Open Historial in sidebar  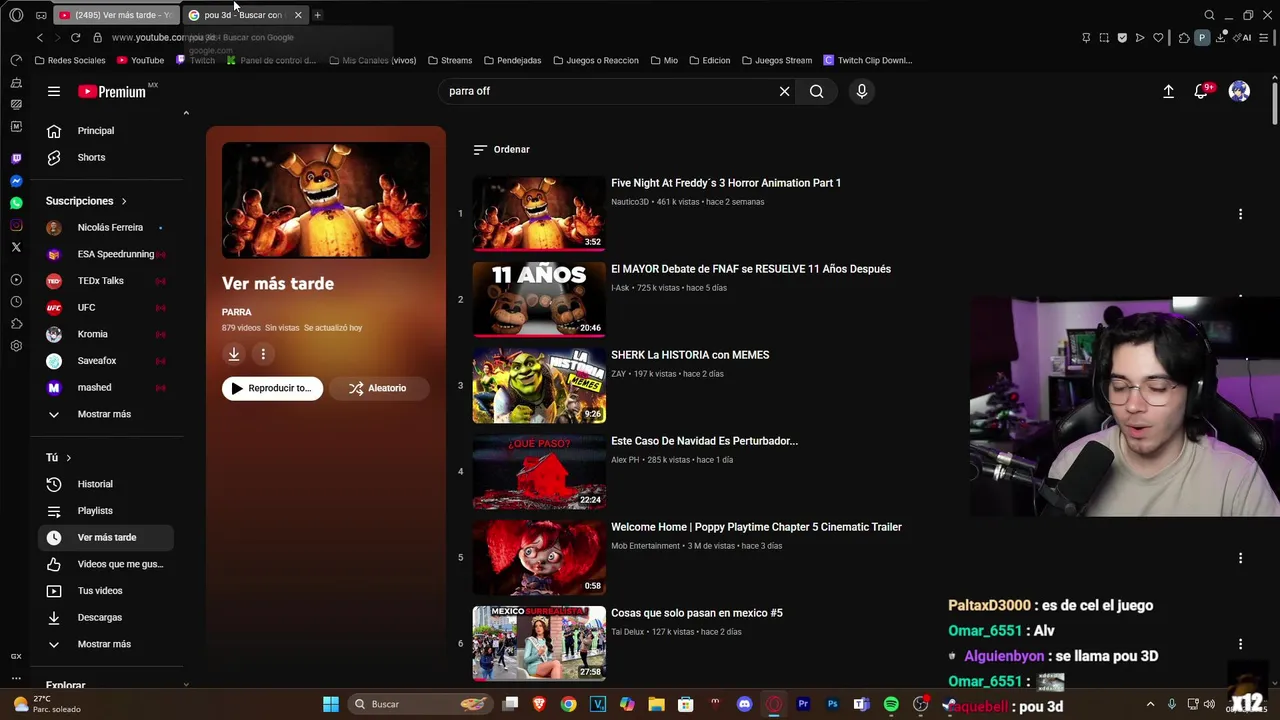click(106, 484)
